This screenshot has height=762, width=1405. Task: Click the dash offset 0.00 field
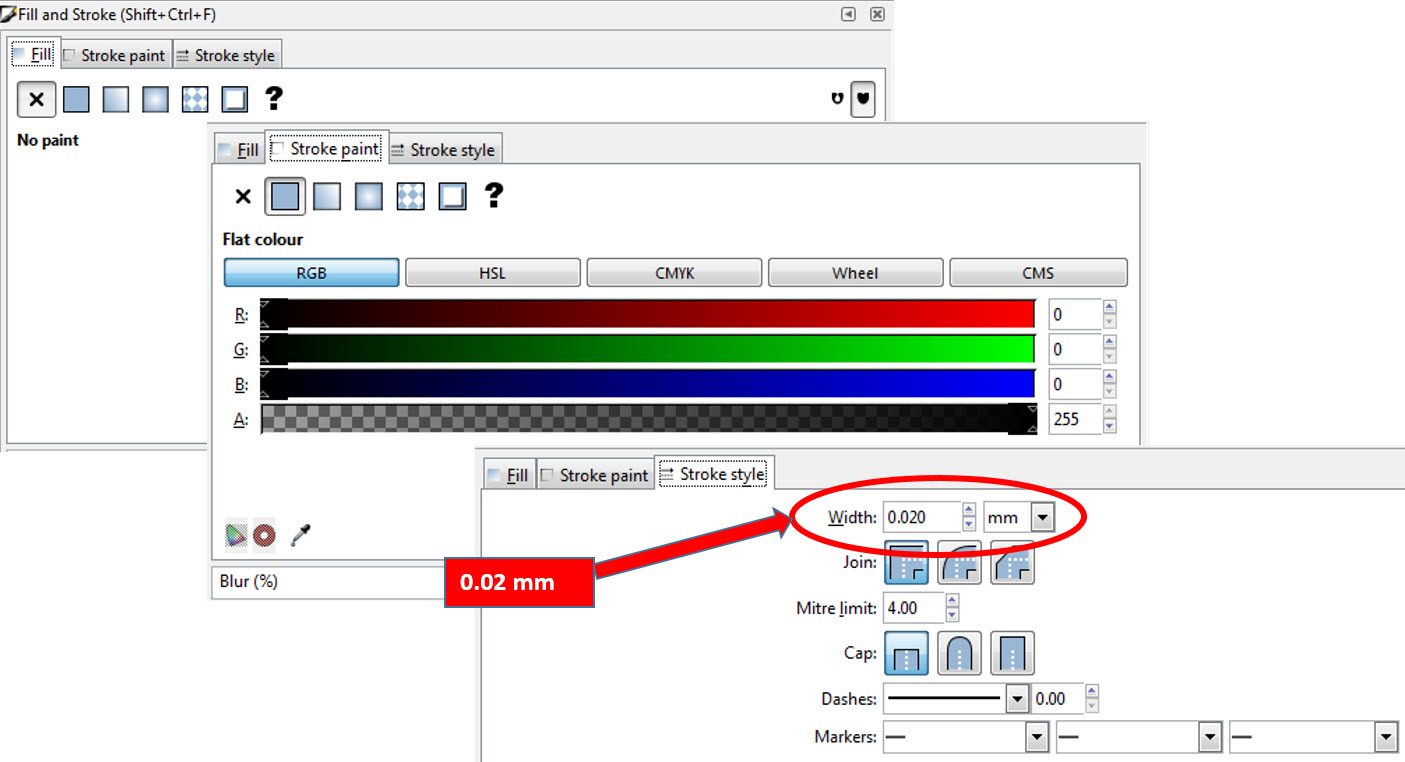click(1058, 698)
